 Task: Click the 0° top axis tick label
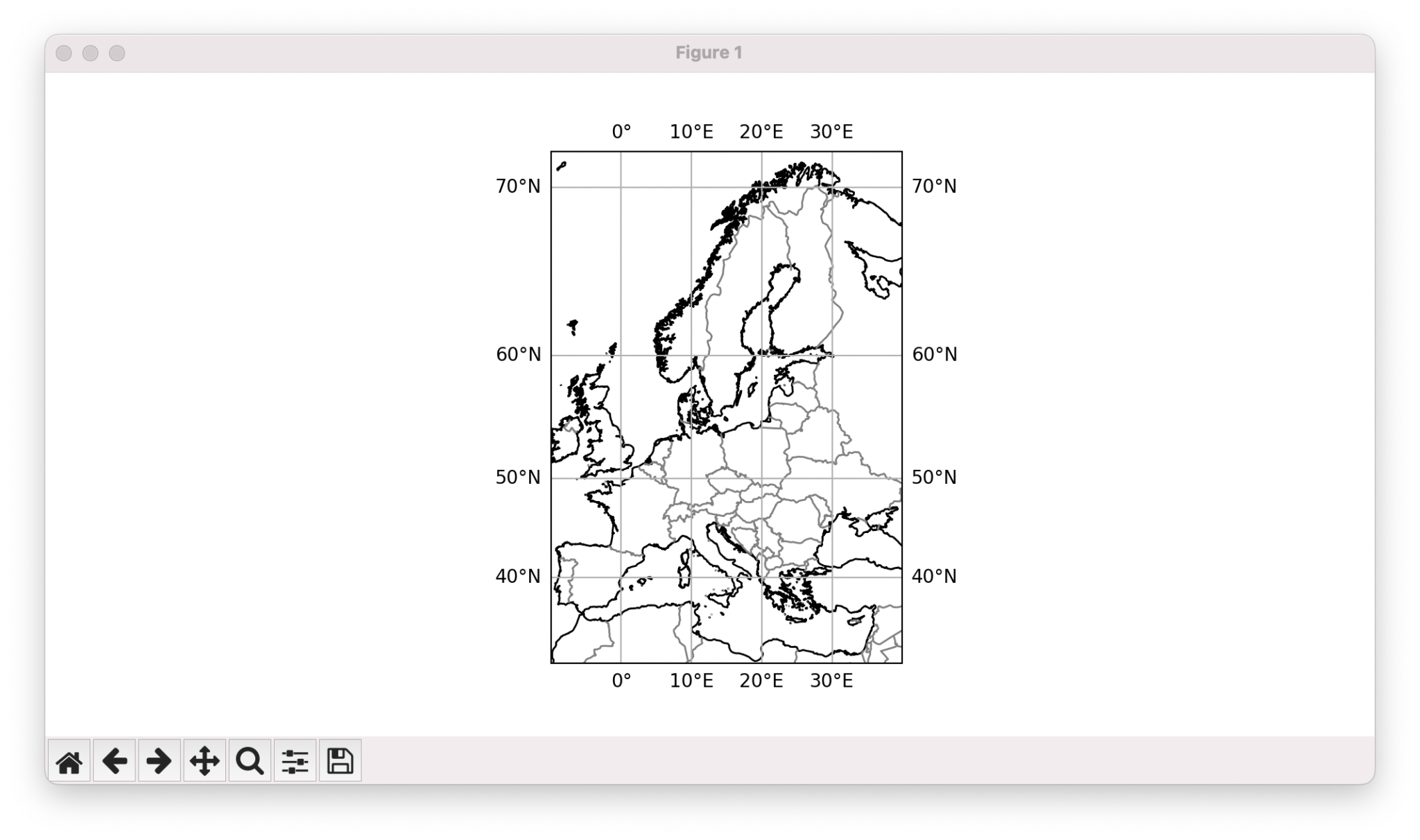point(621,132)
